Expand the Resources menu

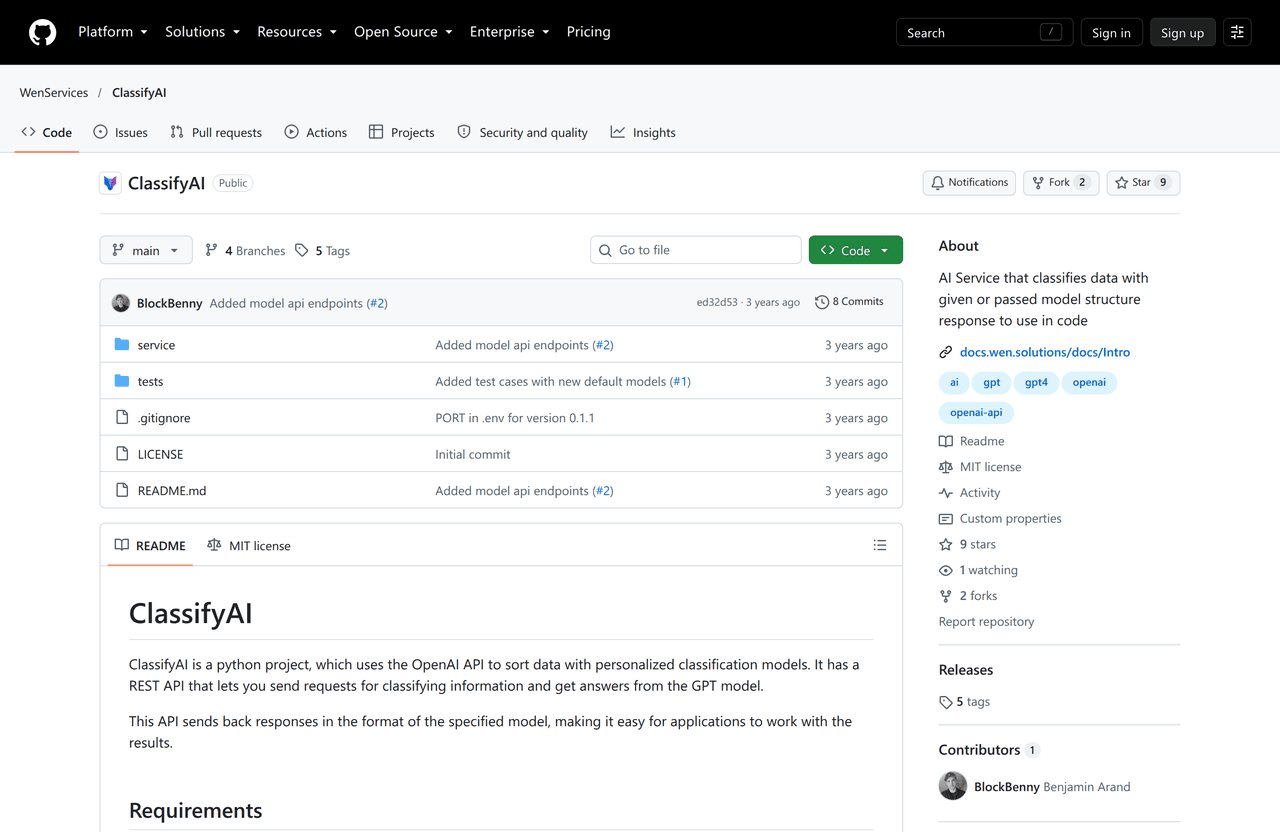click(297, 32)
